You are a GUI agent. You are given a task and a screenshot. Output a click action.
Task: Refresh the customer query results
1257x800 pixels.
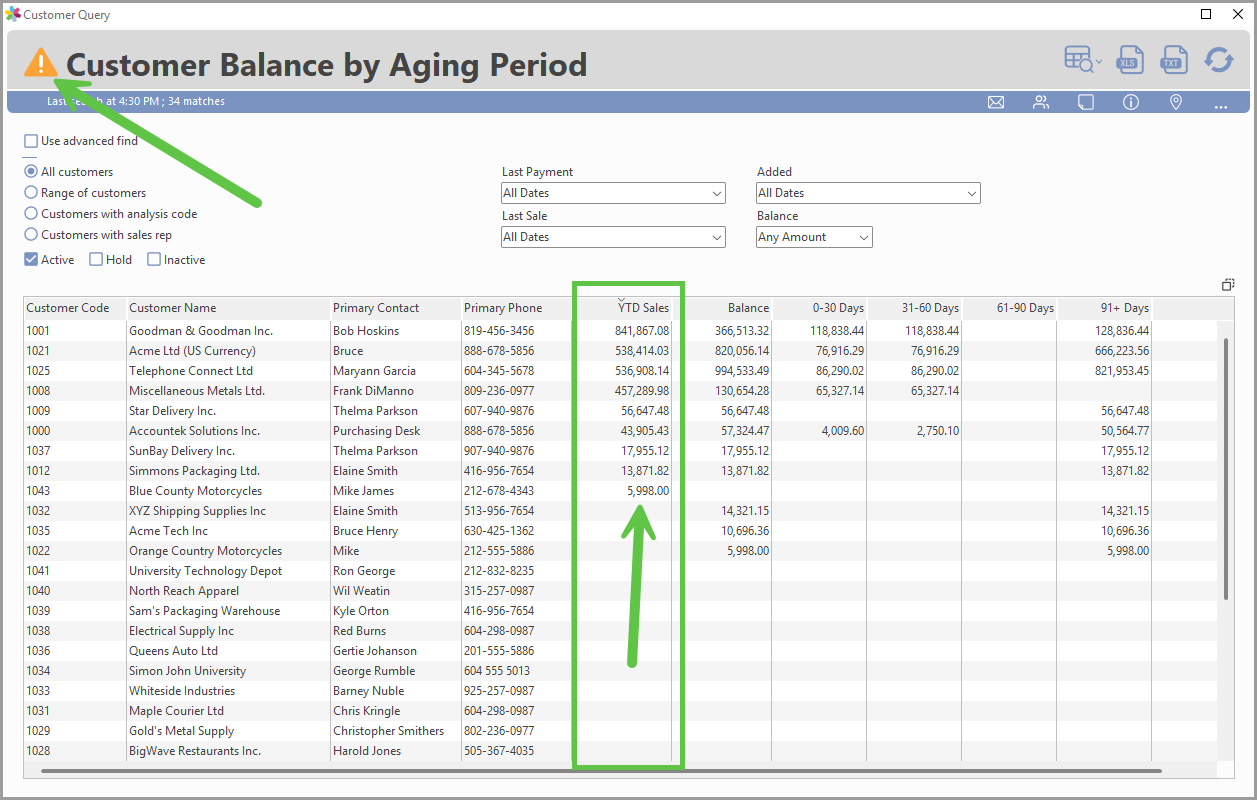(x=1218, y=60)
